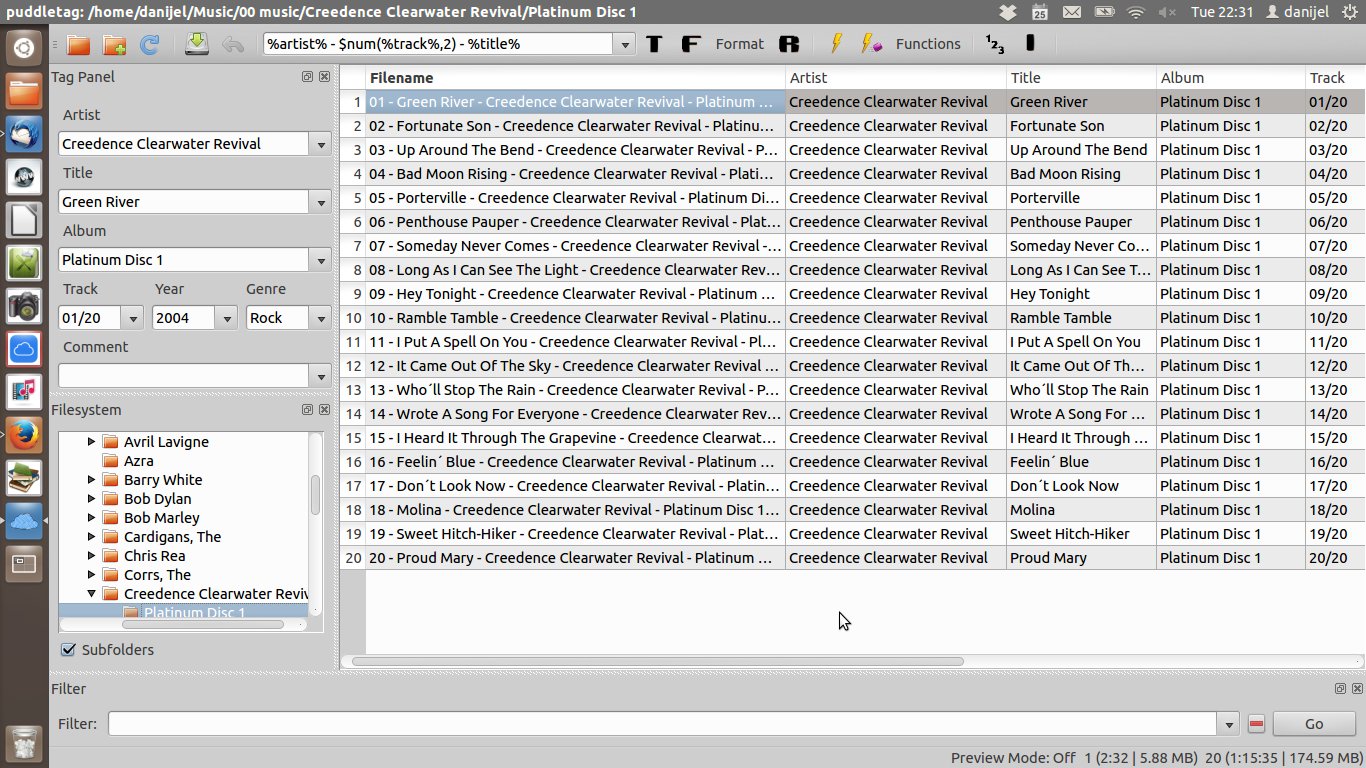
Task: Toggle the Subfolders checkbox
Action: click(x=69, y=650)
